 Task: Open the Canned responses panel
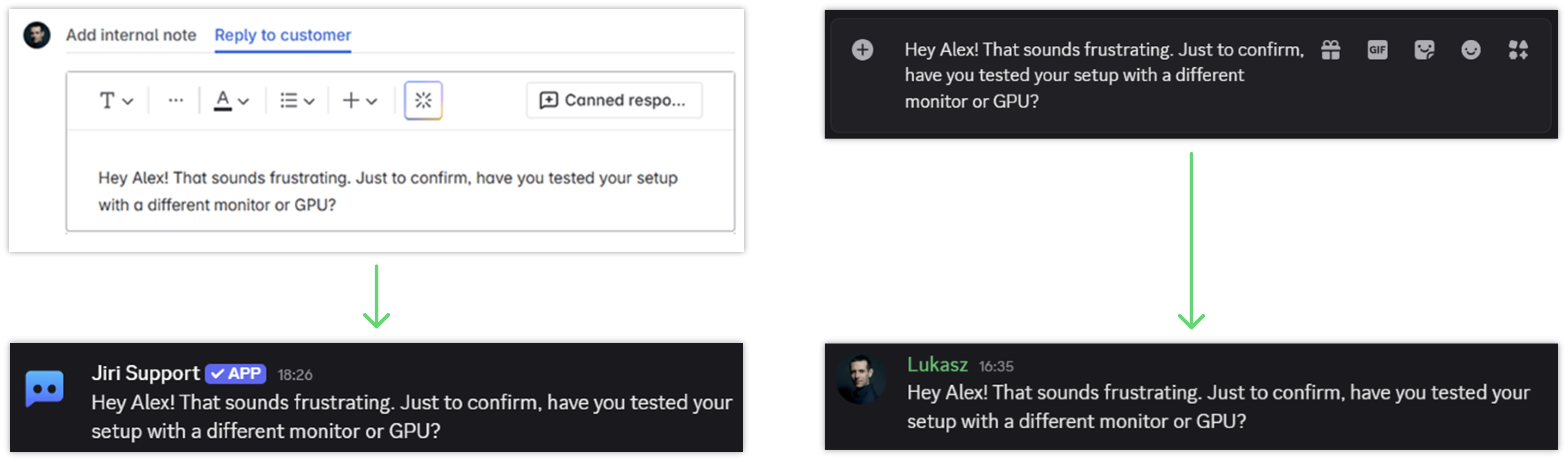pos(613,100)
